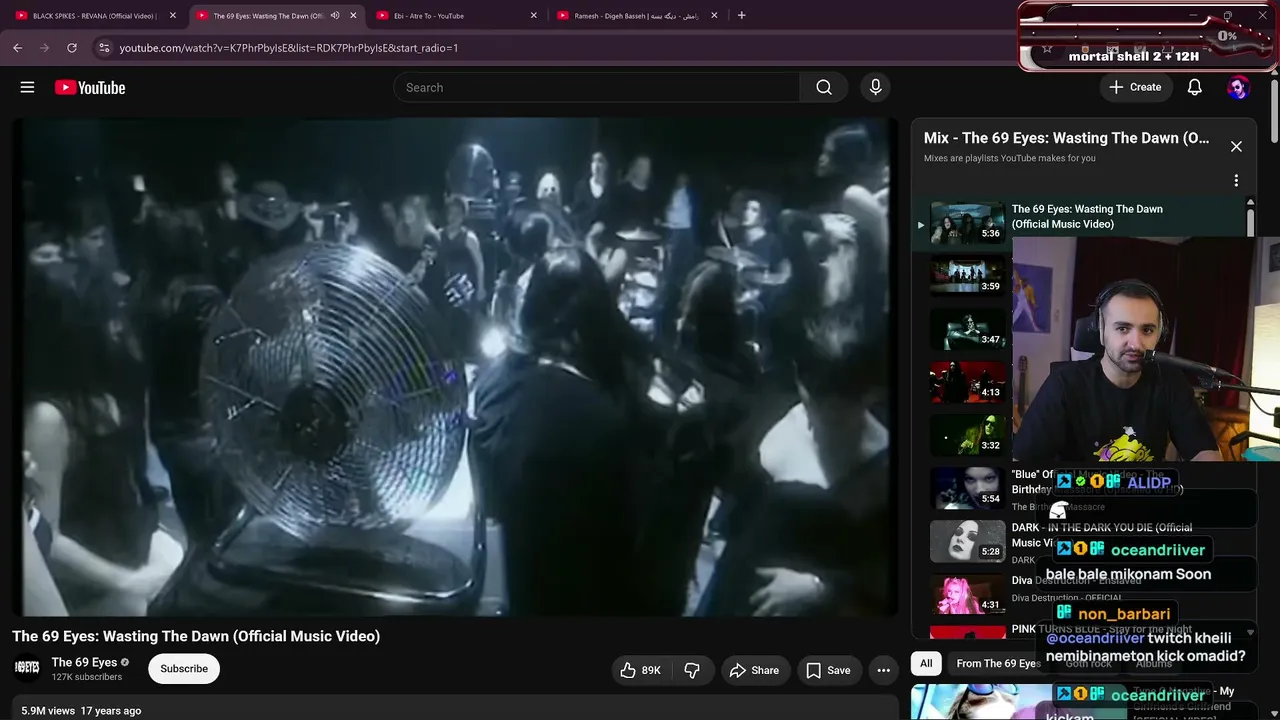
Task: Subscribe to The 69 Eyes channel
Action: coord(184,669)
